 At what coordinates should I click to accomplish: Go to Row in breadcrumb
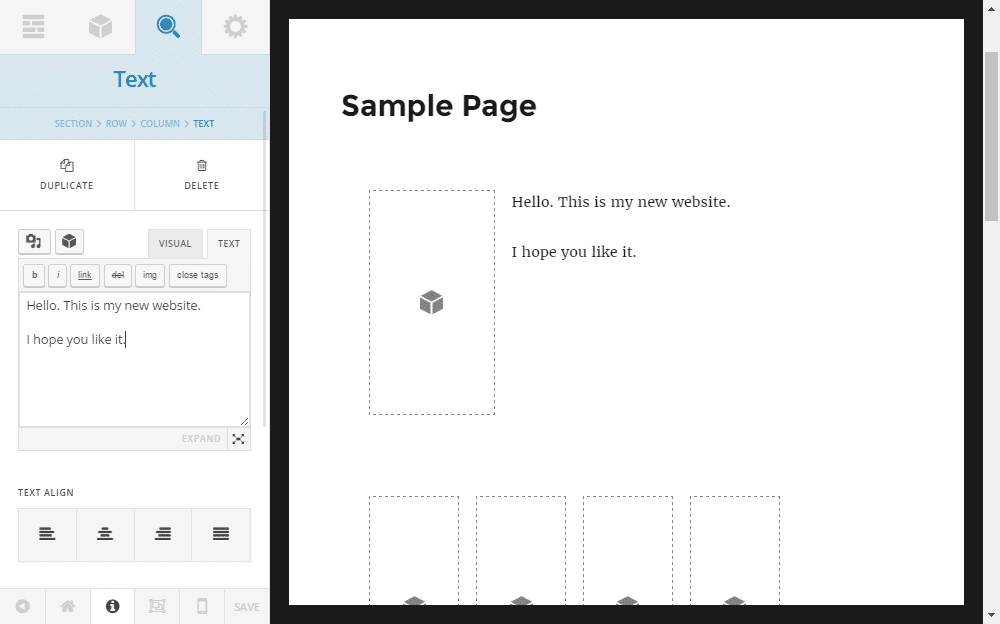click(116, 124)
